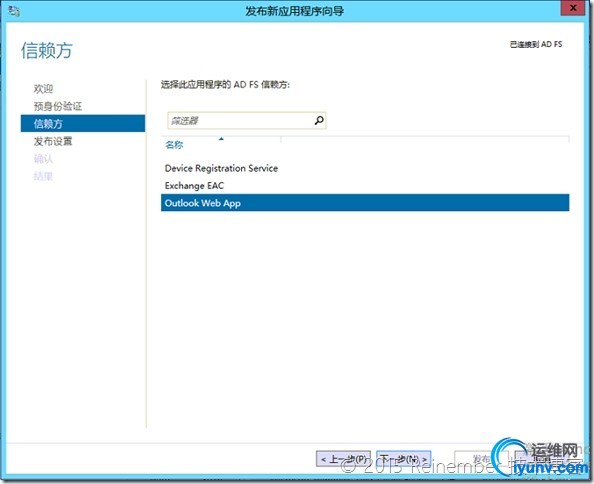
Task: Focus the 筛选器 filter input field
Action: [247, 120]
